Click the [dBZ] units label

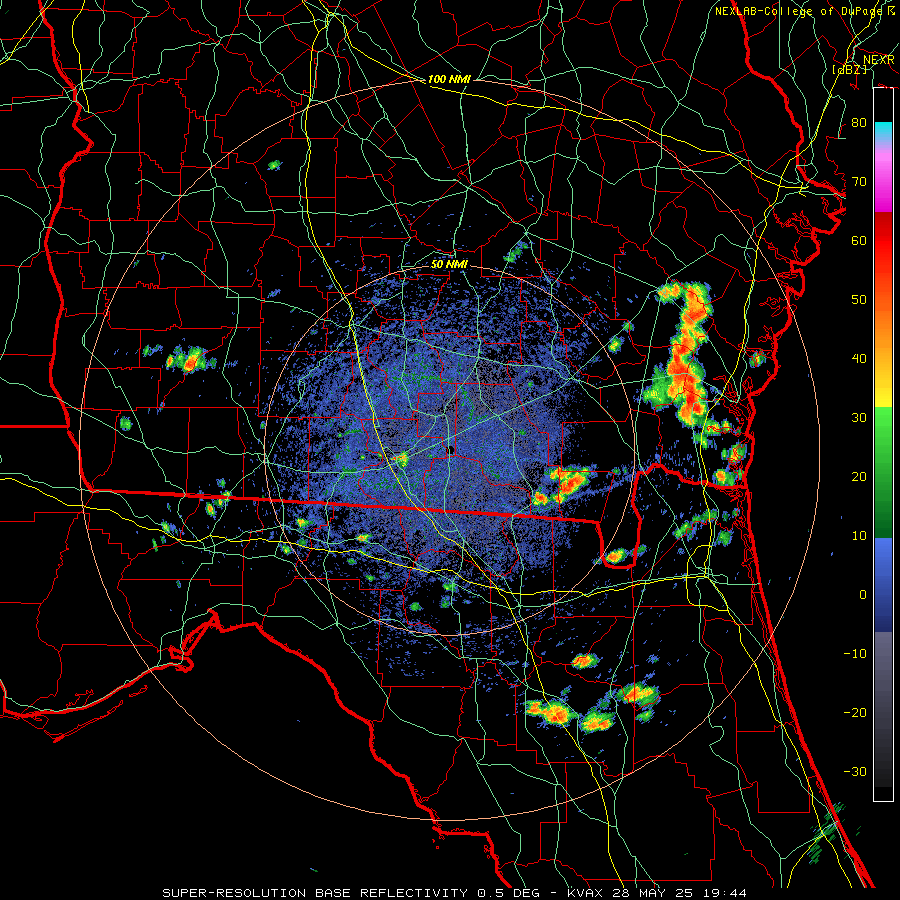click(x=849, y=69)
